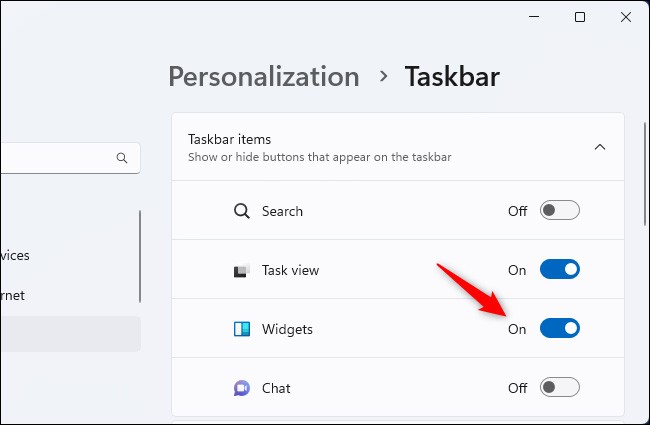Click the magnifier icon in the settings search box
Image resolution: width=650 pixels, height=425 pixels.
click(122, 158)
